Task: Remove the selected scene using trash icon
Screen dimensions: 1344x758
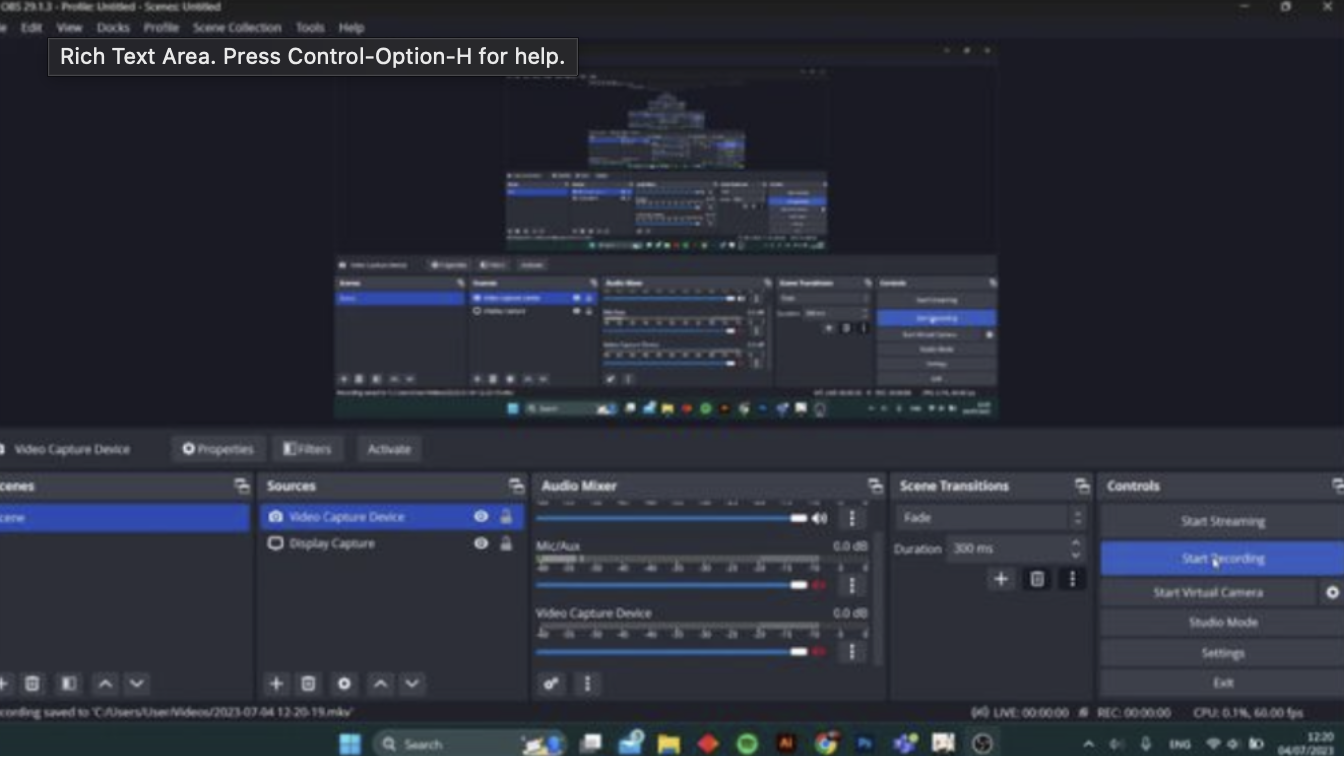Action: (x=33, y=684)
